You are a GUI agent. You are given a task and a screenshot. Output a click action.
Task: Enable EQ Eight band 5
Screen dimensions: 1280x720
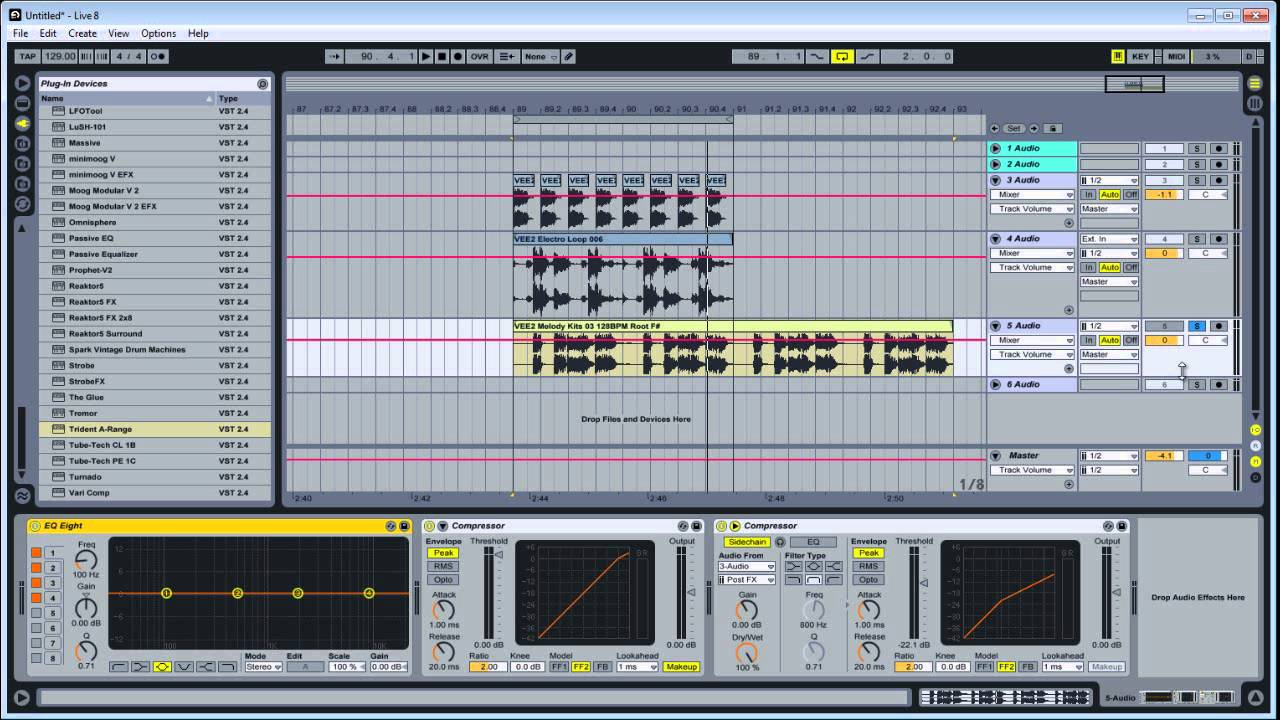tap(36, 613)
